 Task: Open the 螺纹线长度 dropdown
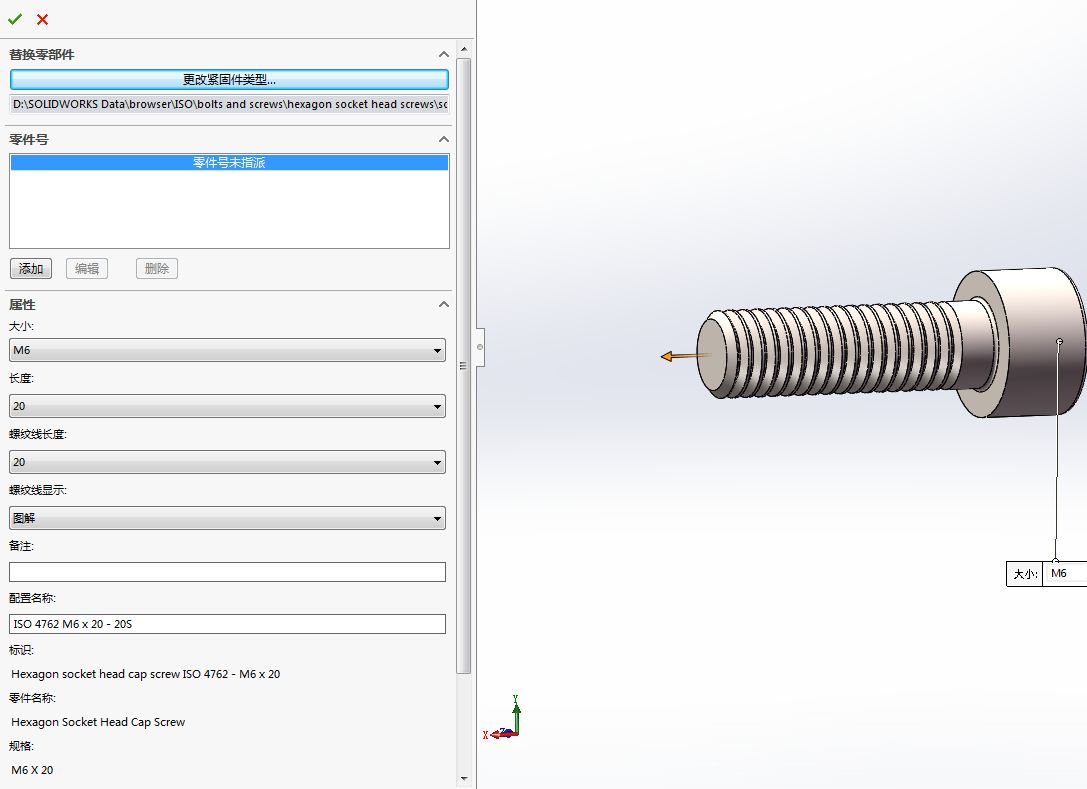(x=227, y=462)
